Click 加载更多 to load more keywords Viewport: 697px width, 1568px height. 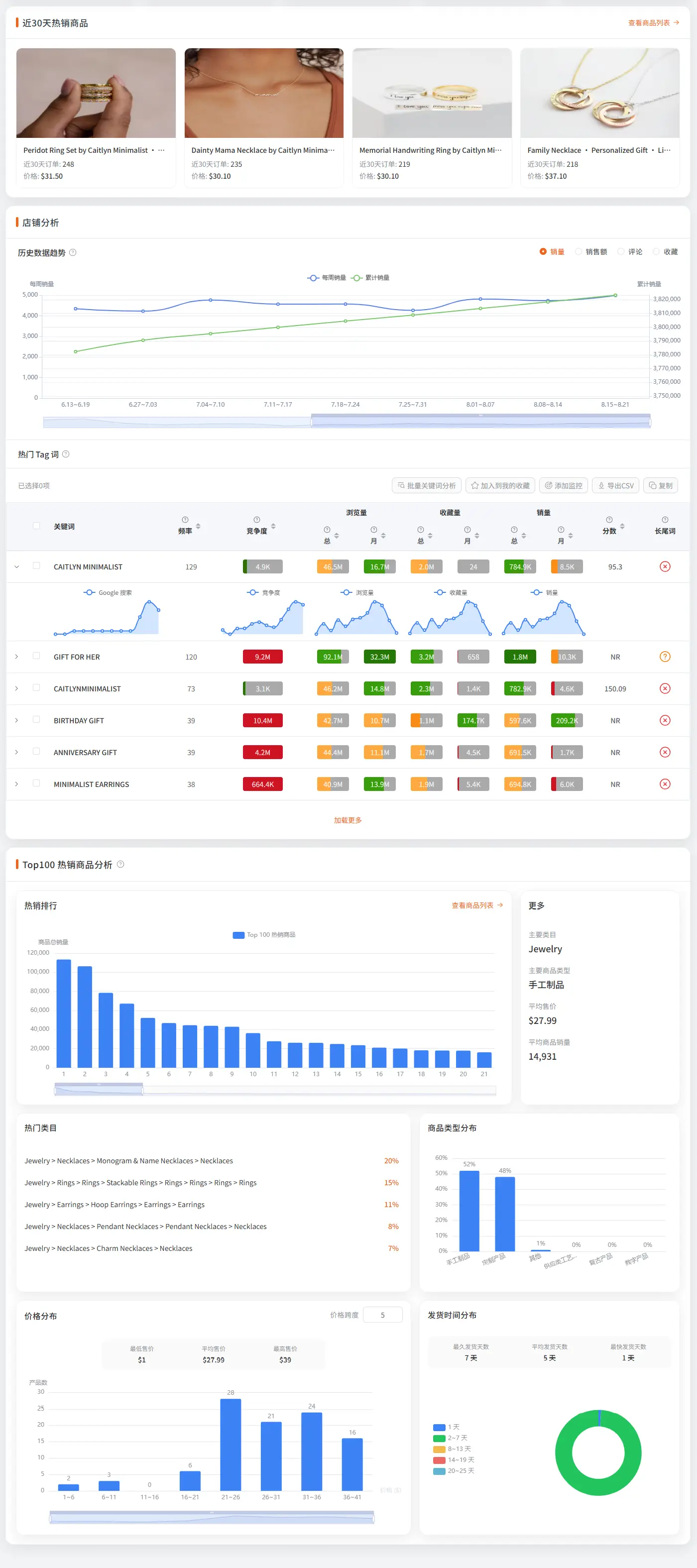point(348,820)
